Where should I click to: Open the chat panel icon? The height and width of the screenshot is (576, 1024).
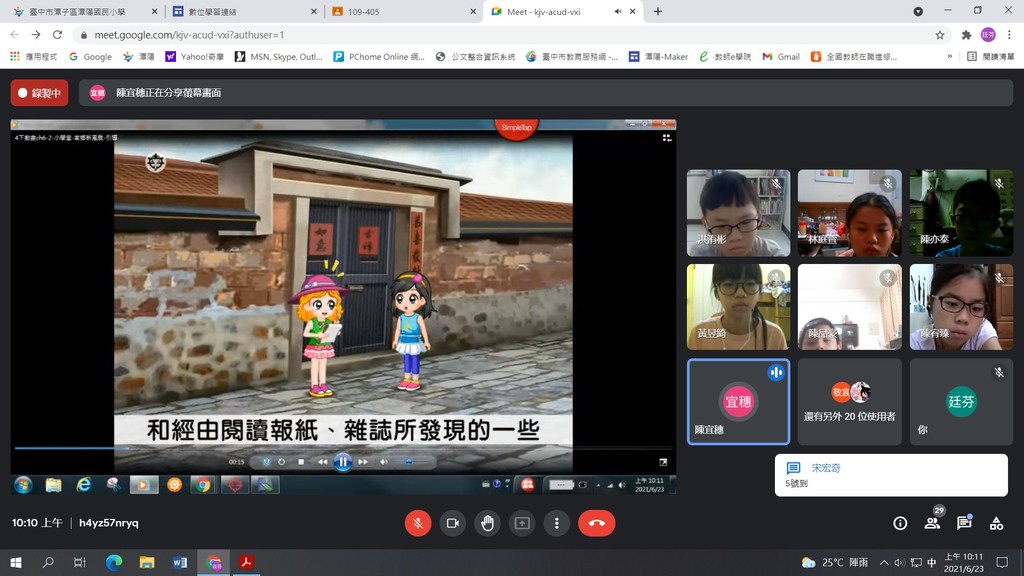point(964,522)
